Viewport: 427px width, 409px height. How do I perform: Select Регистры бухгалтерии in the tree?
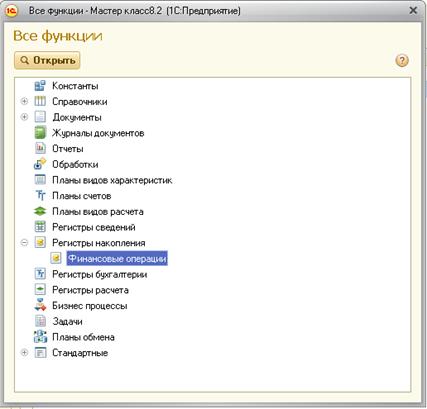pos(99,274)
